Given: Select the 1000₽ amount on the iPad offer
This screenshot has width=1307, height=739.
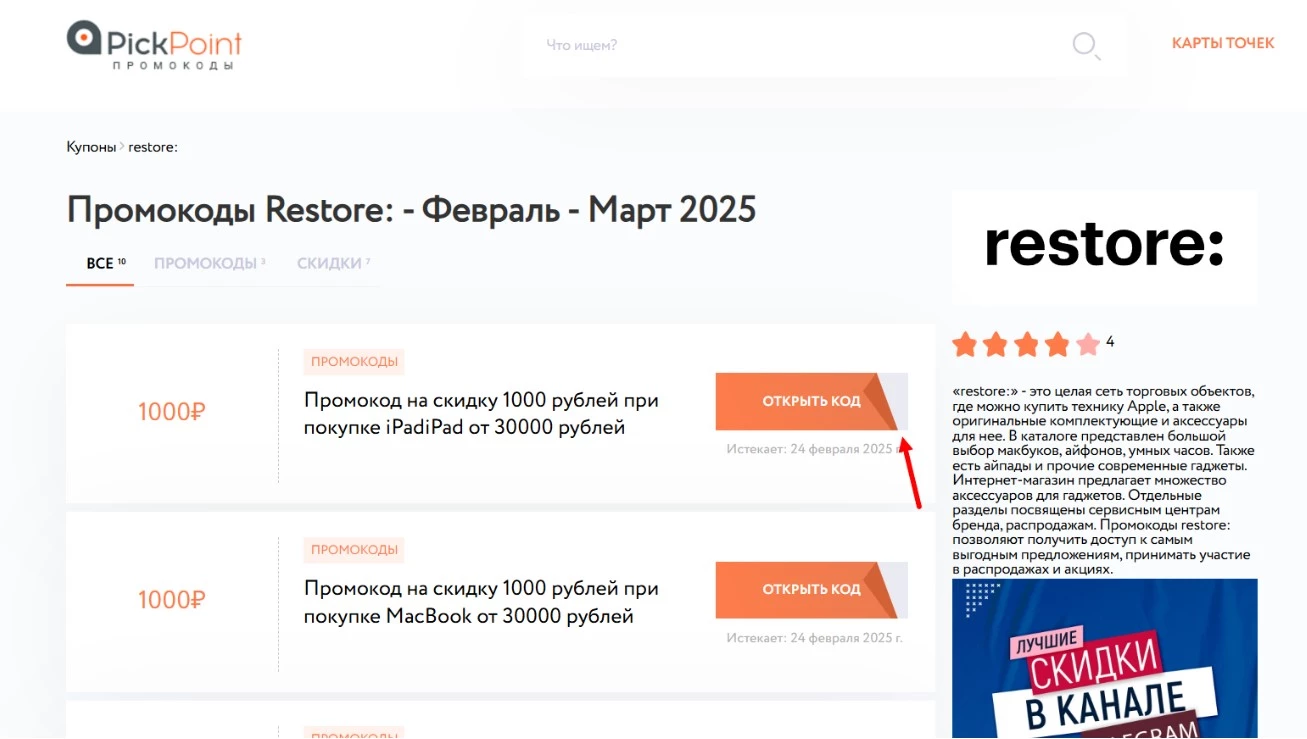Looking at the screenshot, I should 171,412.
